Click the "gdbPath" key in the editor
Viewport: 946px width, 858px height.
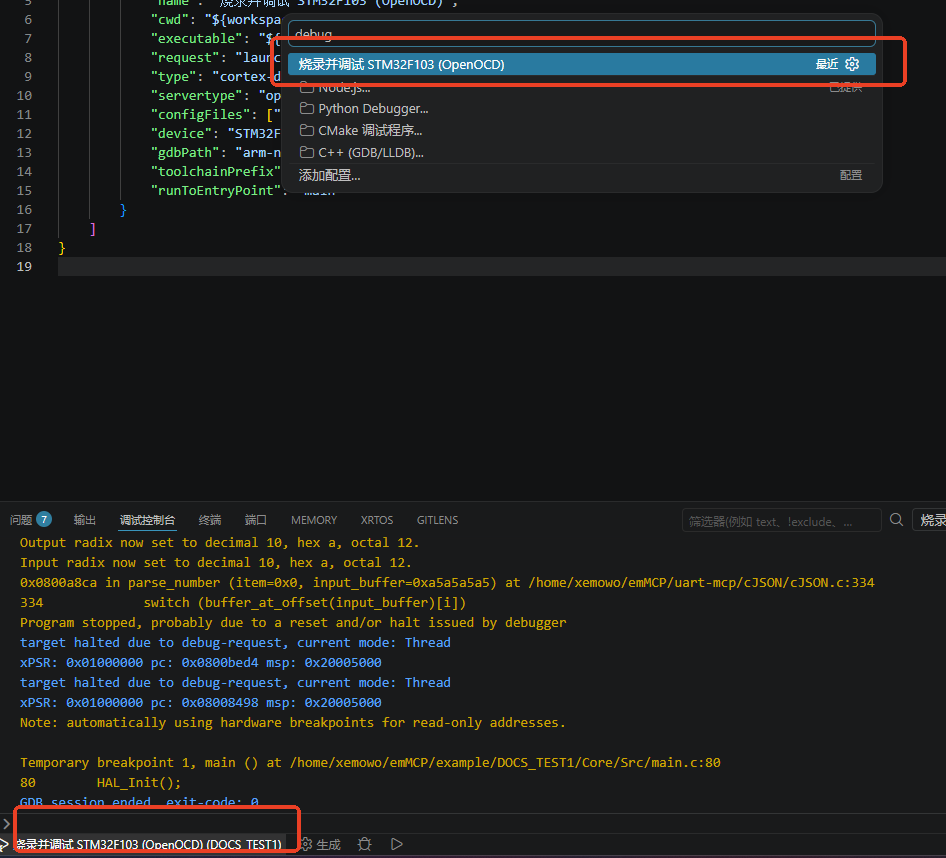(185, 152)
